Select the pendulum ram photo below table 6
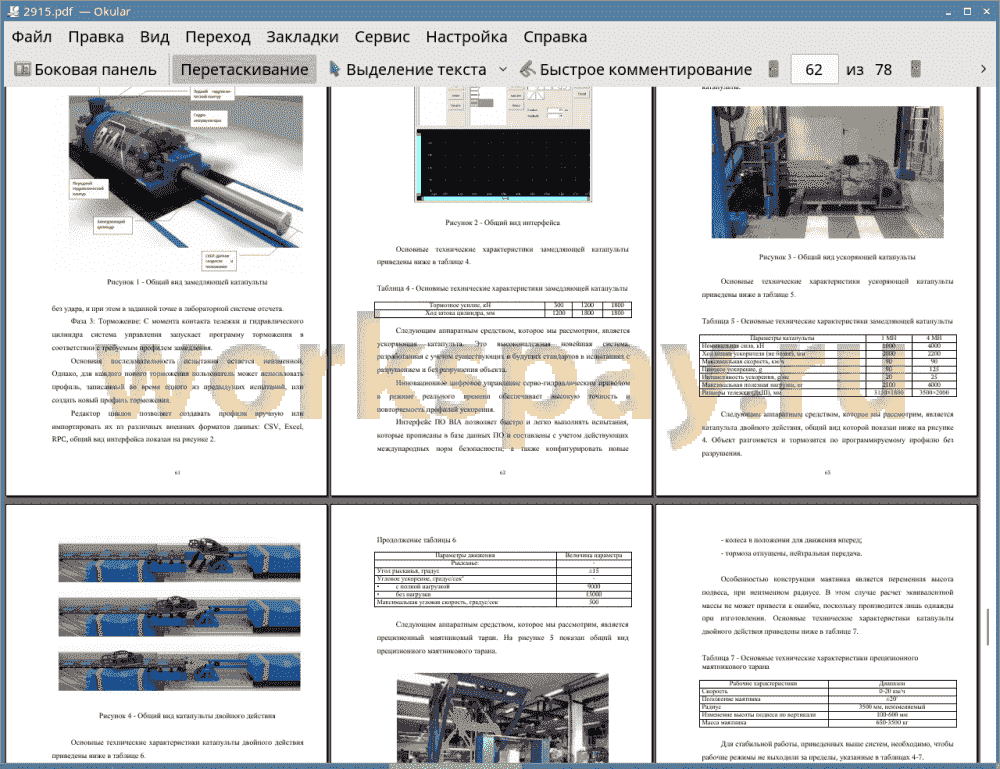The height and width of the screenshot is (769, 1000). tap(503, 718)
